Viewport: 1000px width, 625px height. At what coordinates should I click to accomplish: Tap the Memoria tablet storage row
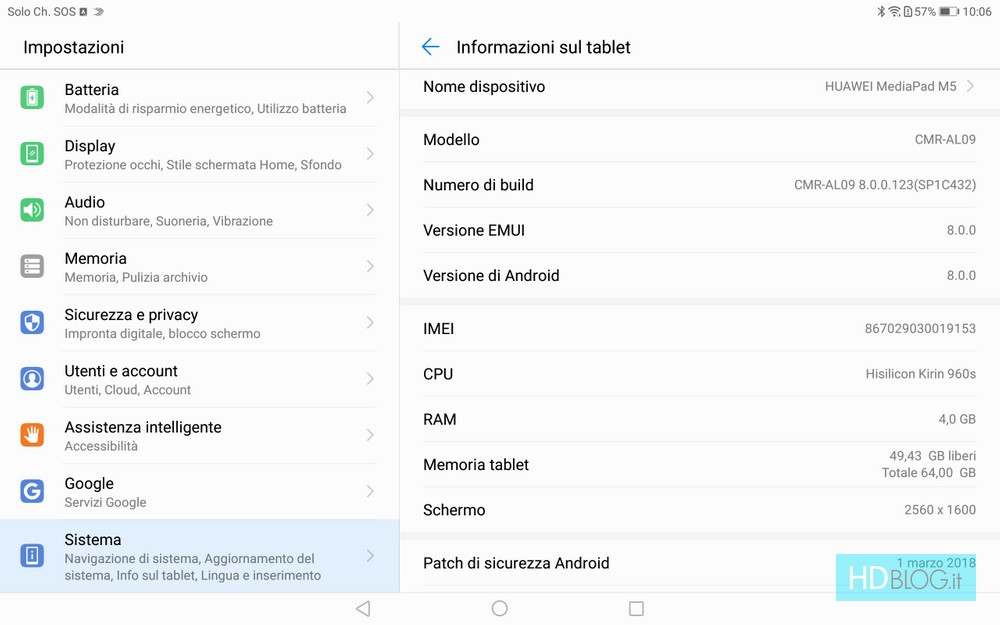[x=700, y=464]
